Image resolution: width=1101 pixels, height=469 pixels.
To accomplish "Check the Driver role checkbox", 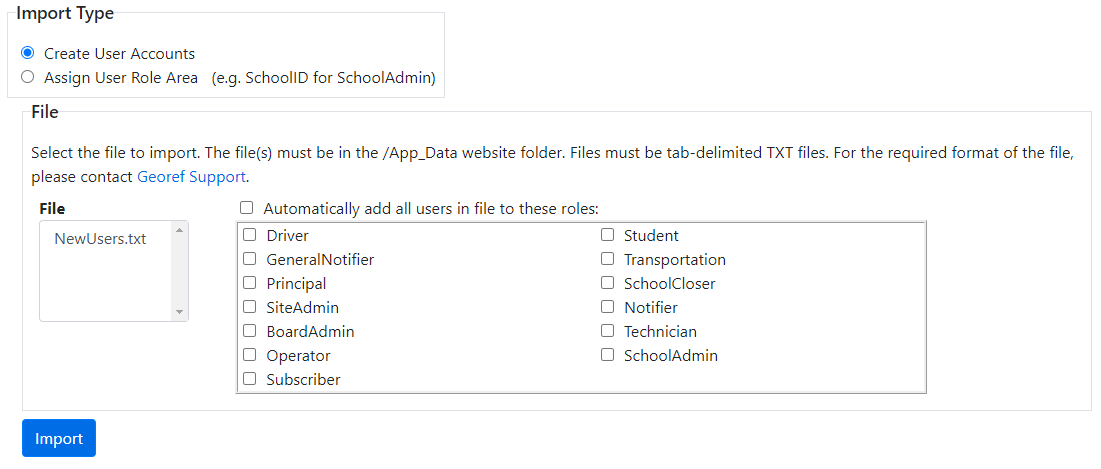I will 250,236.
